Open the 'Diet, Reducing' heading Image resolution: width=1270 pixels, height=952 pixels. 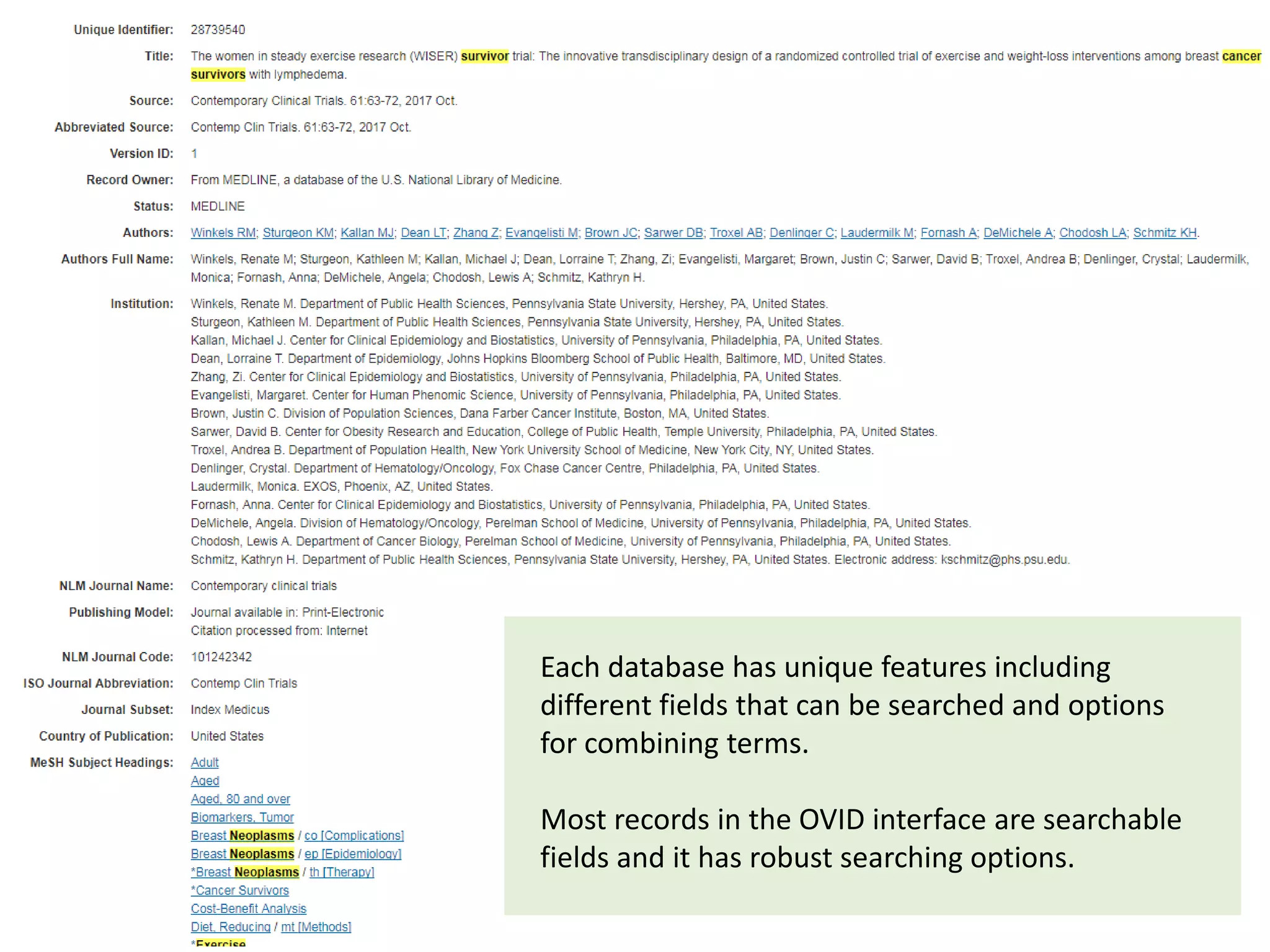tap(231, 927)
